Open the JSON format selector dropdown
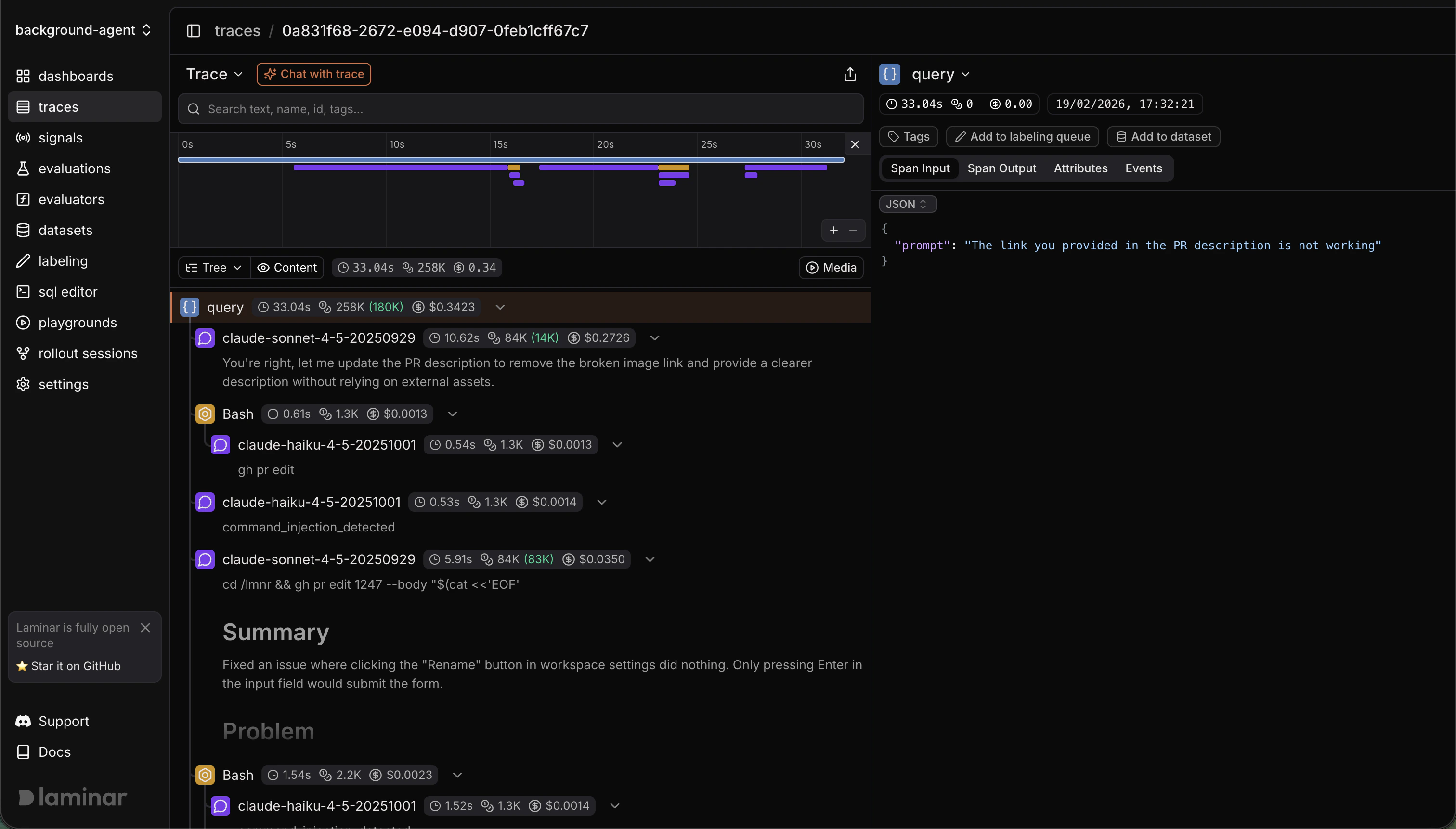Screen dimensions: 1456x829 click(x=907, y=204)
